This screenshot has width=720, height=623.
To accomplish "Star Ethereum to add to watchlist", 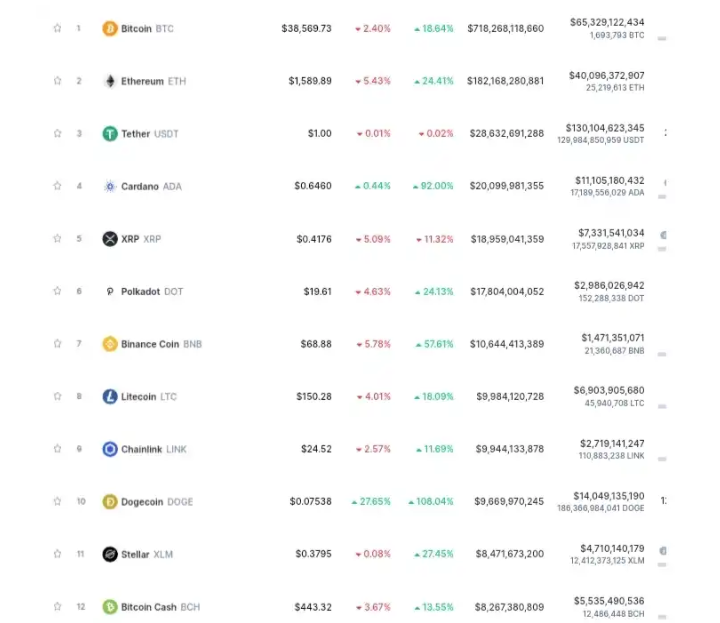I will pos(57,81).
